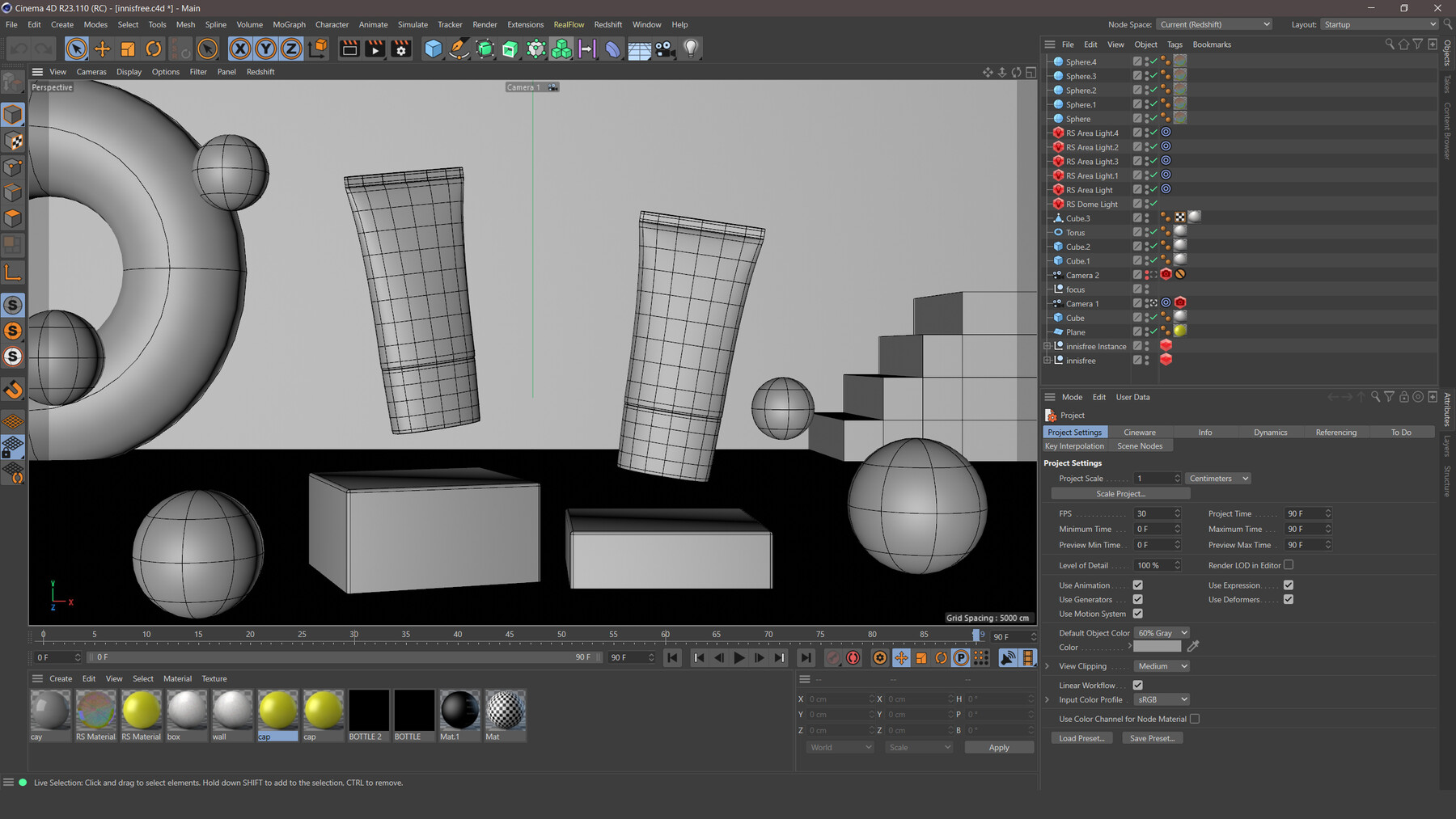Click the Camera 1 icon in Object Manager

[1058, 303]
